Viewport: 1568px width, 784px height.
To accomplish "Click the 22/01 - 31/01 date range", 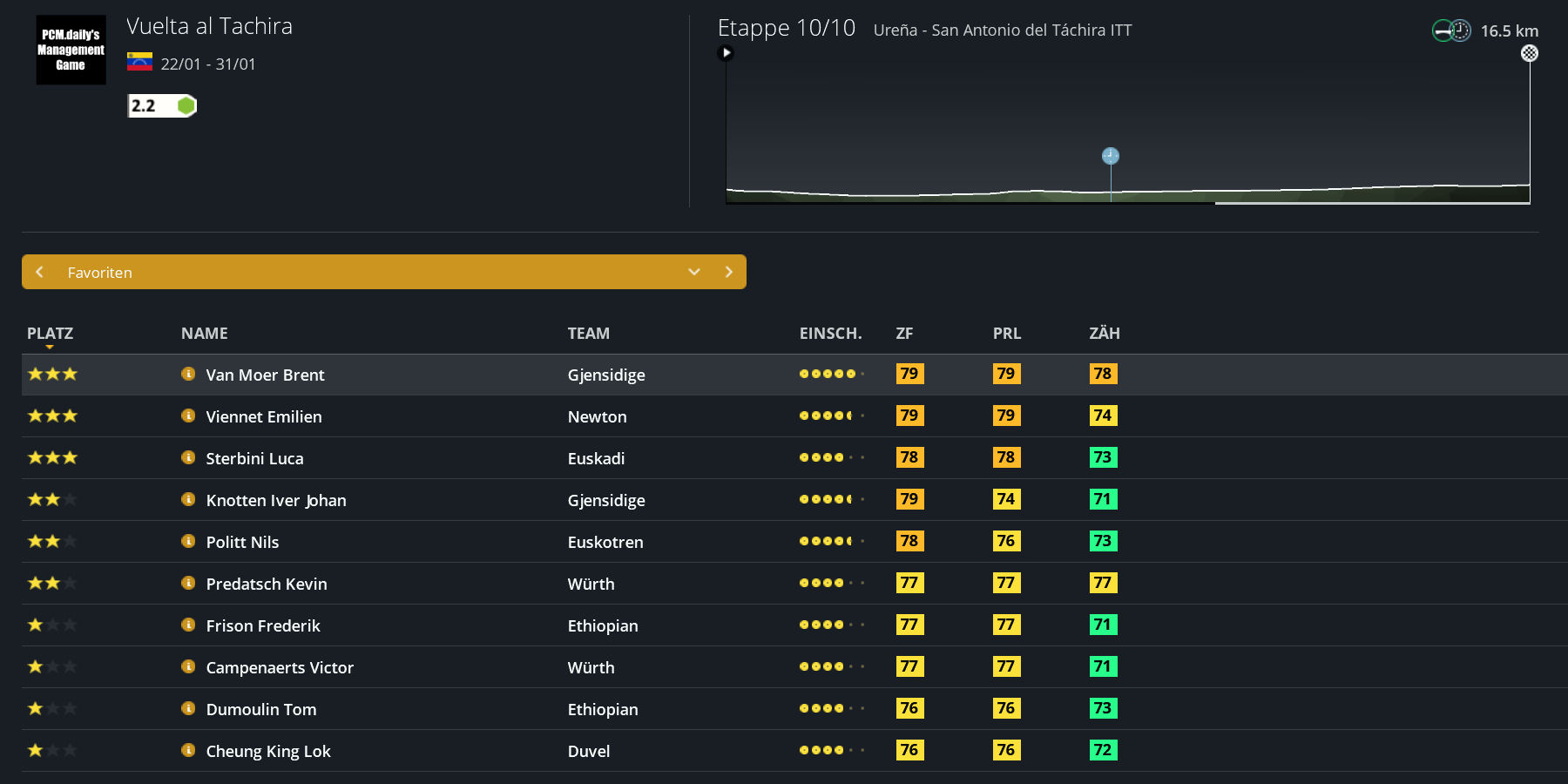I will [x=208, y=64].
